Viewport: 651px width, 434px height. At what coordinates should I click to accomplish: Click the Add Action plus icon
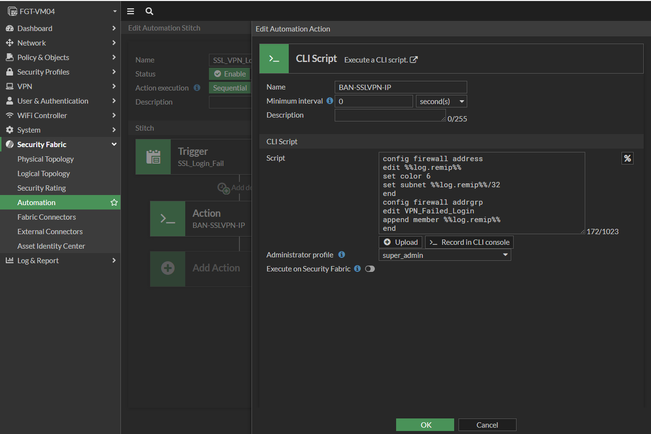[168, 268]
